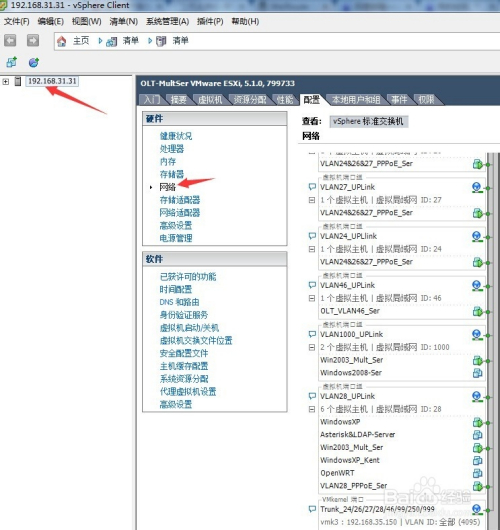
Task: Open the 文件(F) menu
Action: pyautogui.click(x=17, y=22)
